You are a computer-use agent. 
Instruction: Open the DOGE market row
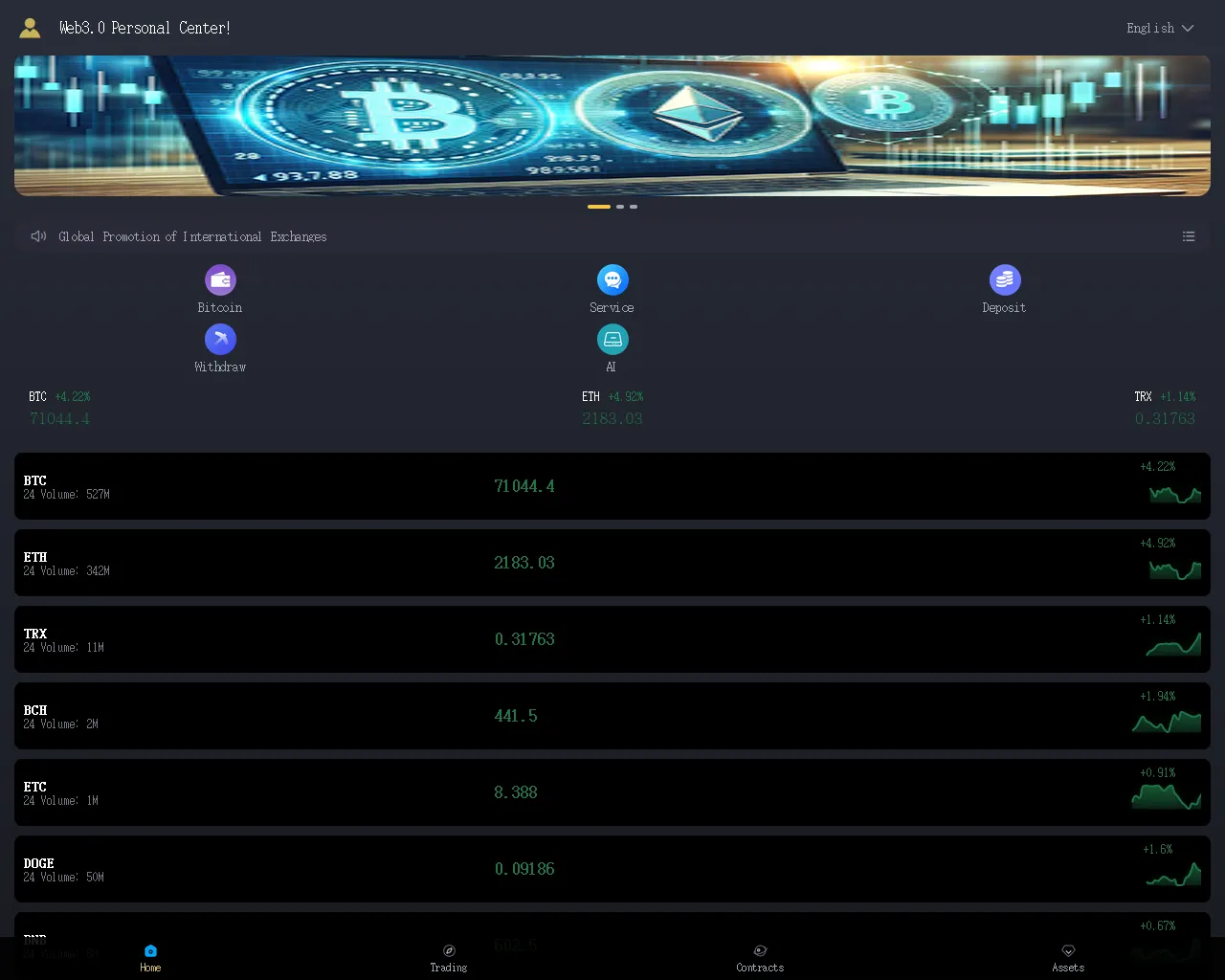coord(612,869)
